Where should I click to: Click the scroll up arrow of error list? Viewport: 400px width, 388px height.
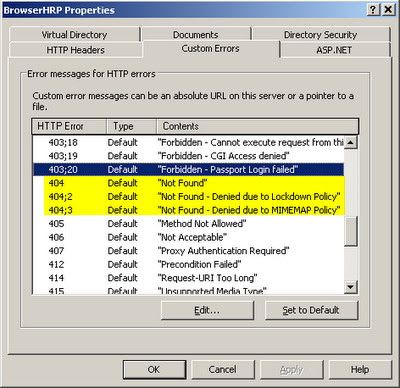click(350, 142)
